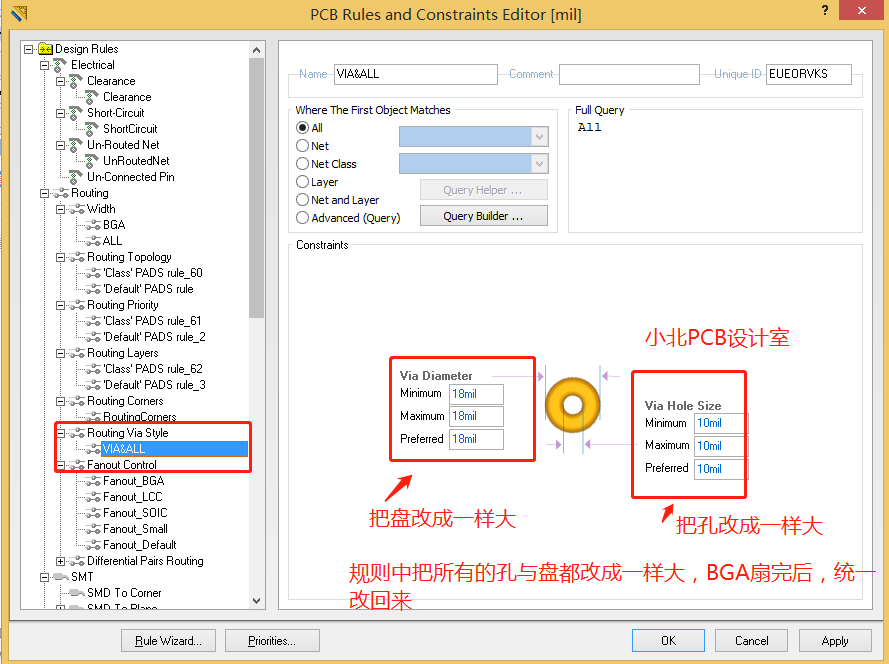This screenshot has width=889, height=664.
Task: Edit Via Diameter Maximum value
Action: (x=476, y=416)
